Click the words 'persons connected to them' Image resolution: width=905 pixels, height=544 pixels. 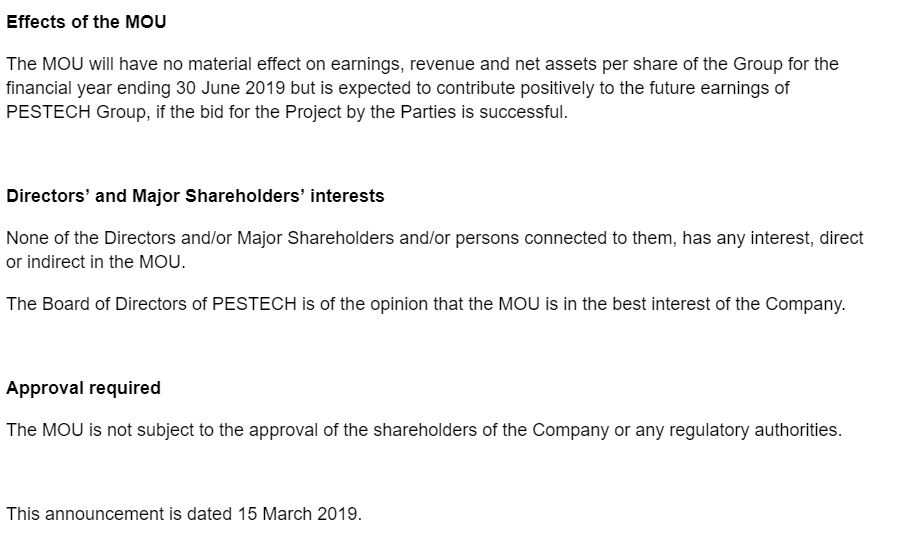coord(564,238)
